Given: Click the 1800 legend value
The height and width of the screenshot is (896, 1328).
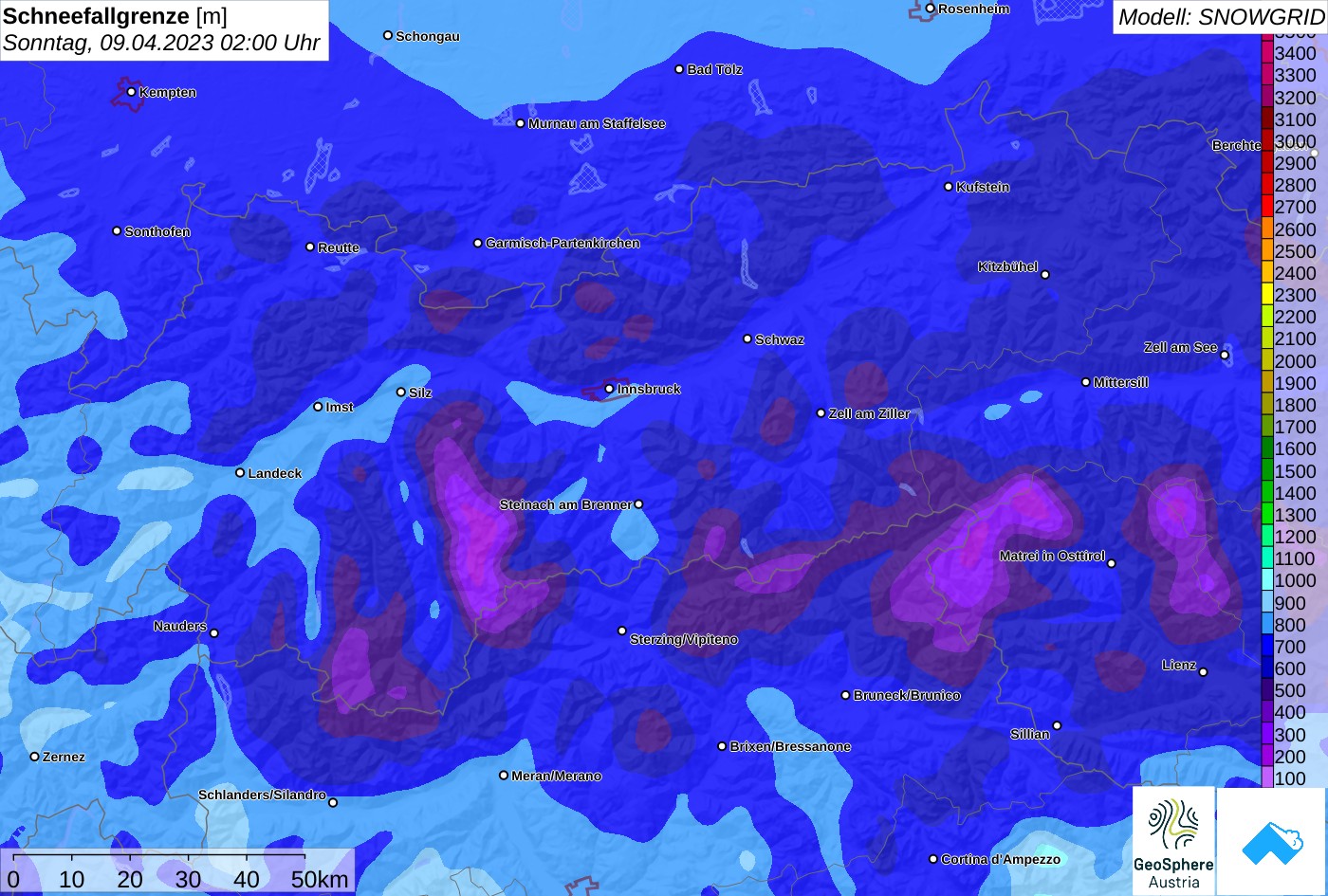Looking at the screenshot, I should coord(1295,405).
